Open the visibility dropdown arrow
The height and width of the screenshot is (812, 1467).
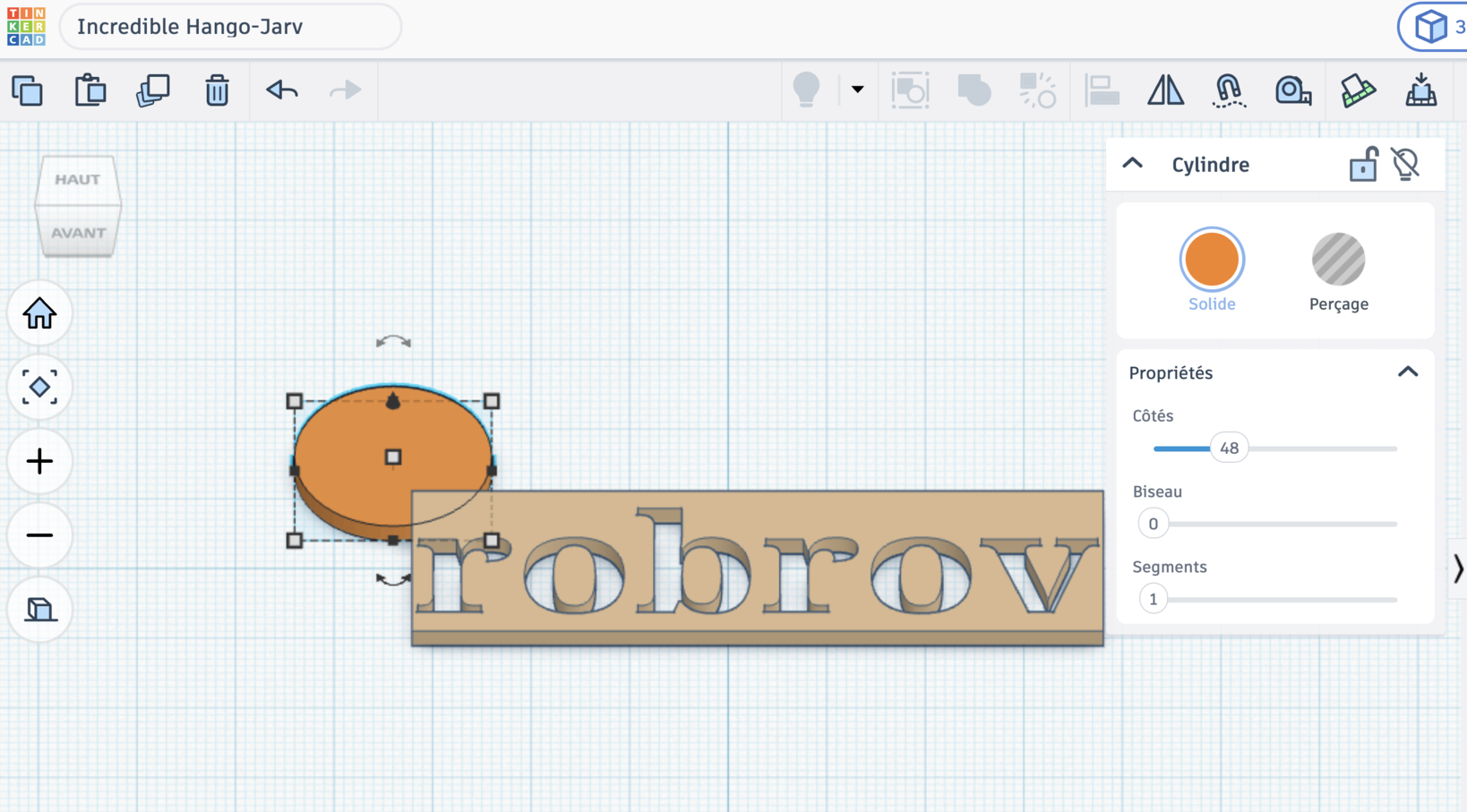coord(857,90)
